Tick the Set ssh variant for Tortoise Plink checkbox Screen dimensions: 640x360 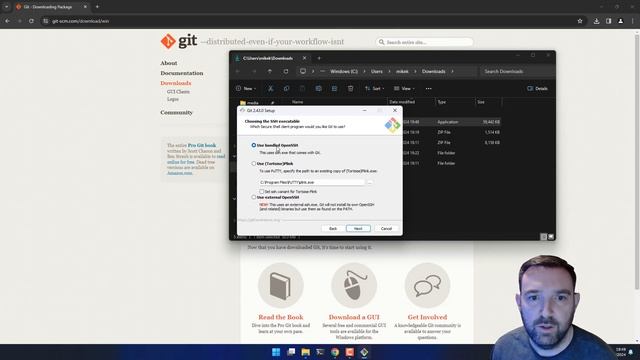pyautogui.click(x=262, y=191)
